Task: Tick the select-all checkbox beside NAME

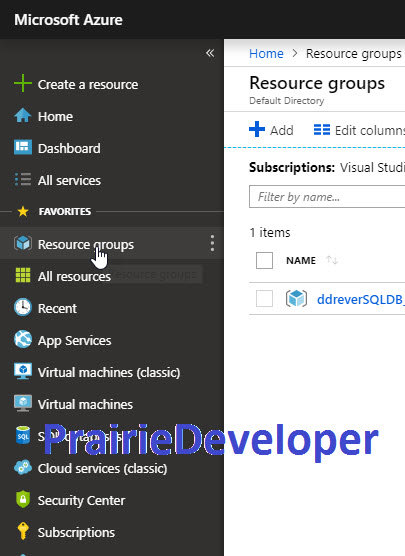Action: (x=264, y=260)
